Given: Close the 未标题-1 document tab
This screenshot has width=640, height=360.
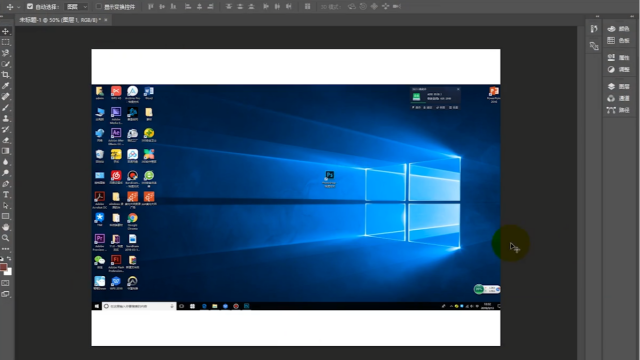Looking at the screenshot, I should coord(106,20).
